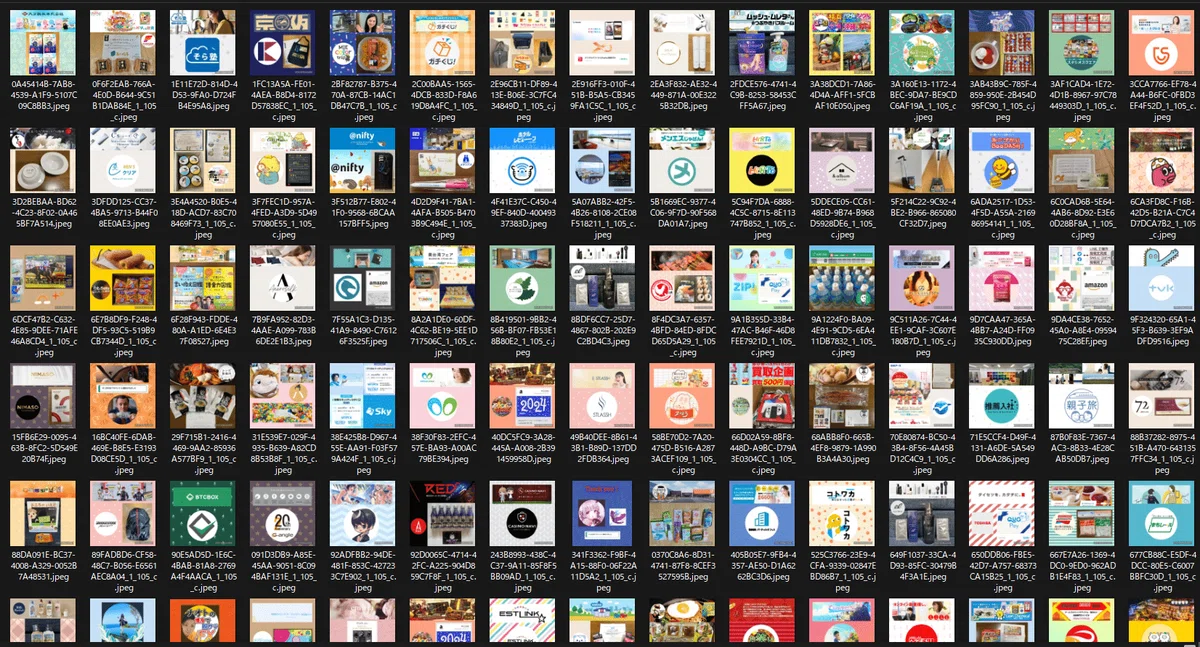
Task: Click filename text starting 92ADFBB2-94DE
Action: [363, 570]
